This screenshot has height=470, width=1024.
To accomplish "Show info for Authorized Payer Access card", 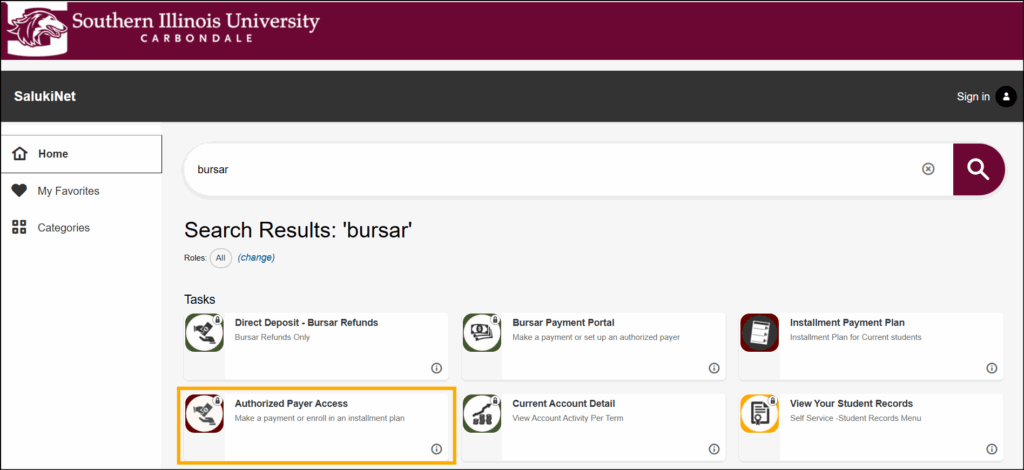I will 436,449.
